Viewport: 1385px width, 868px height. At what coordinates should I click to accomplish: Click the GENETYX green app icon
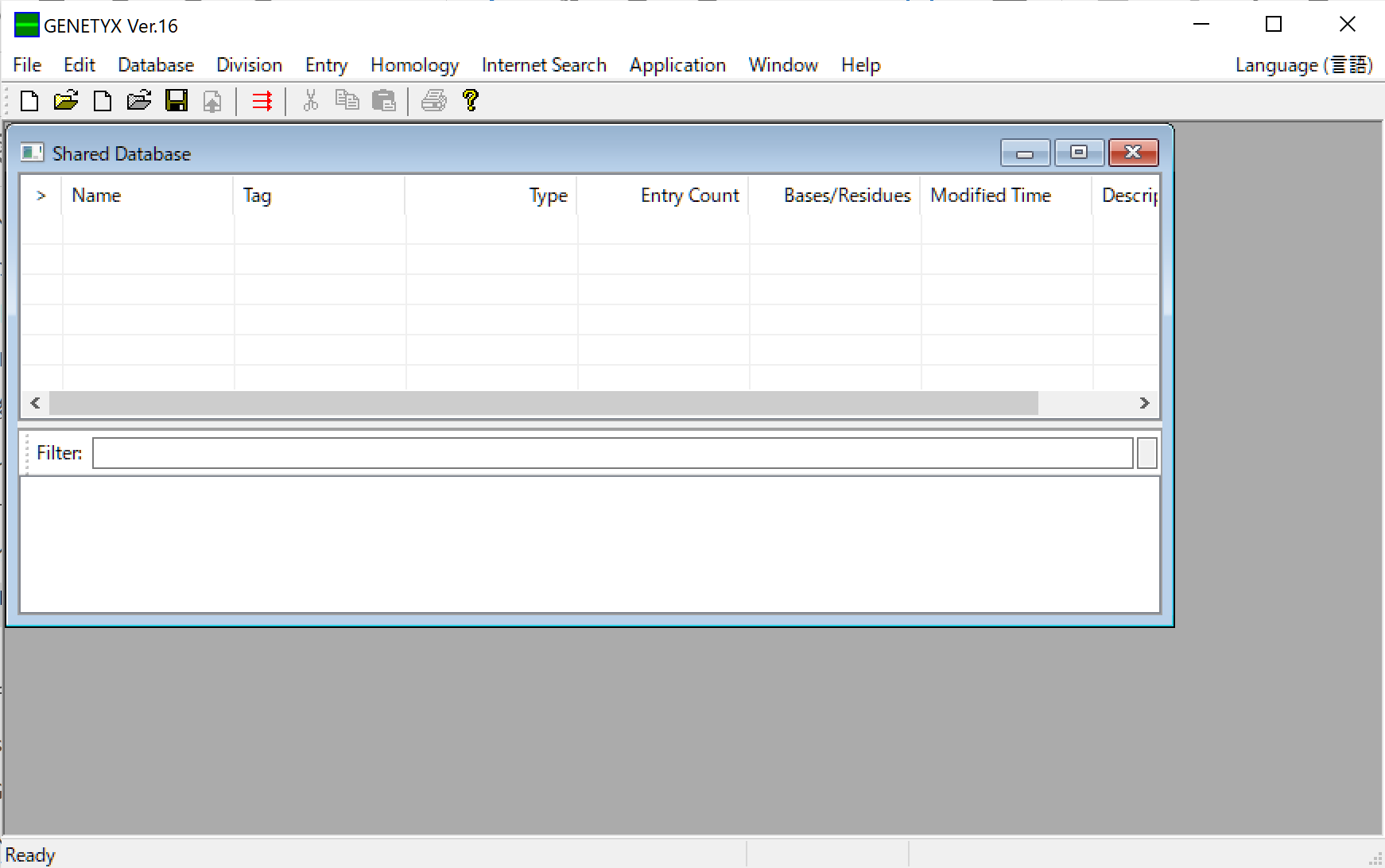[x=27, y=25]
